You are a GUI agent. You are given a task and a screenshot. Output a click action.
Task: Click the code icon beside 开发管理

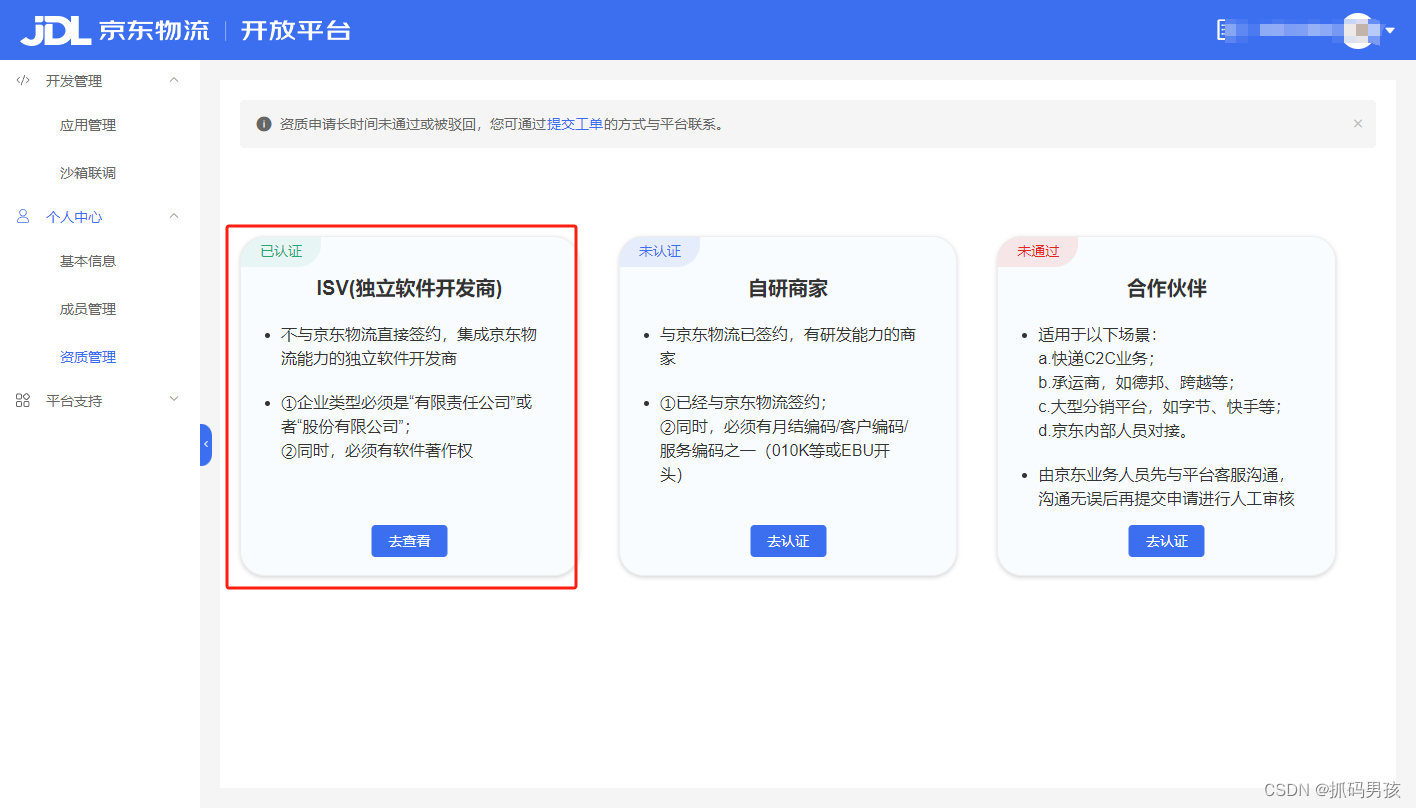point(23,80)
